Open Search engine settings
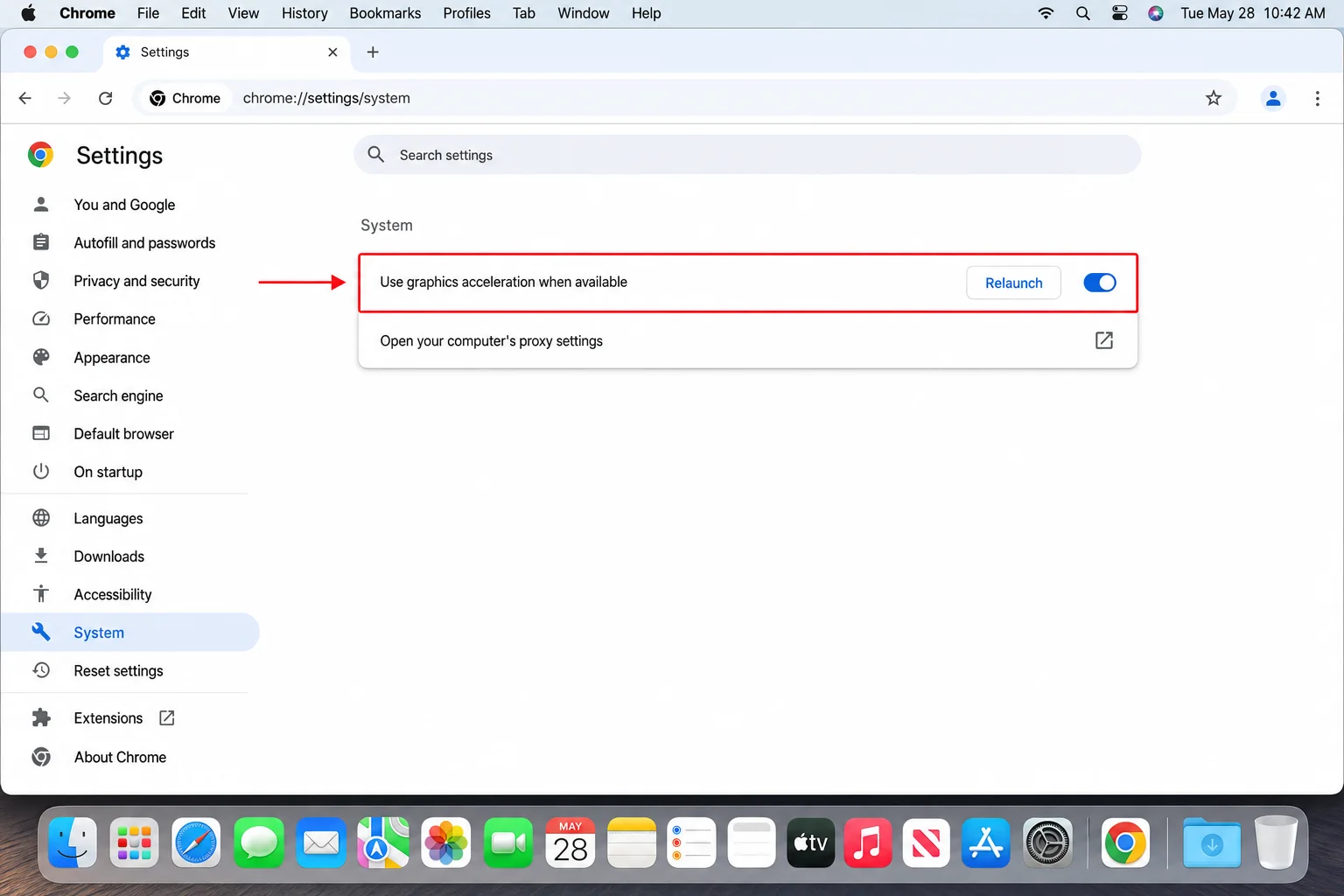This screenshot has height=896, width=1344. tap(118, 395)
